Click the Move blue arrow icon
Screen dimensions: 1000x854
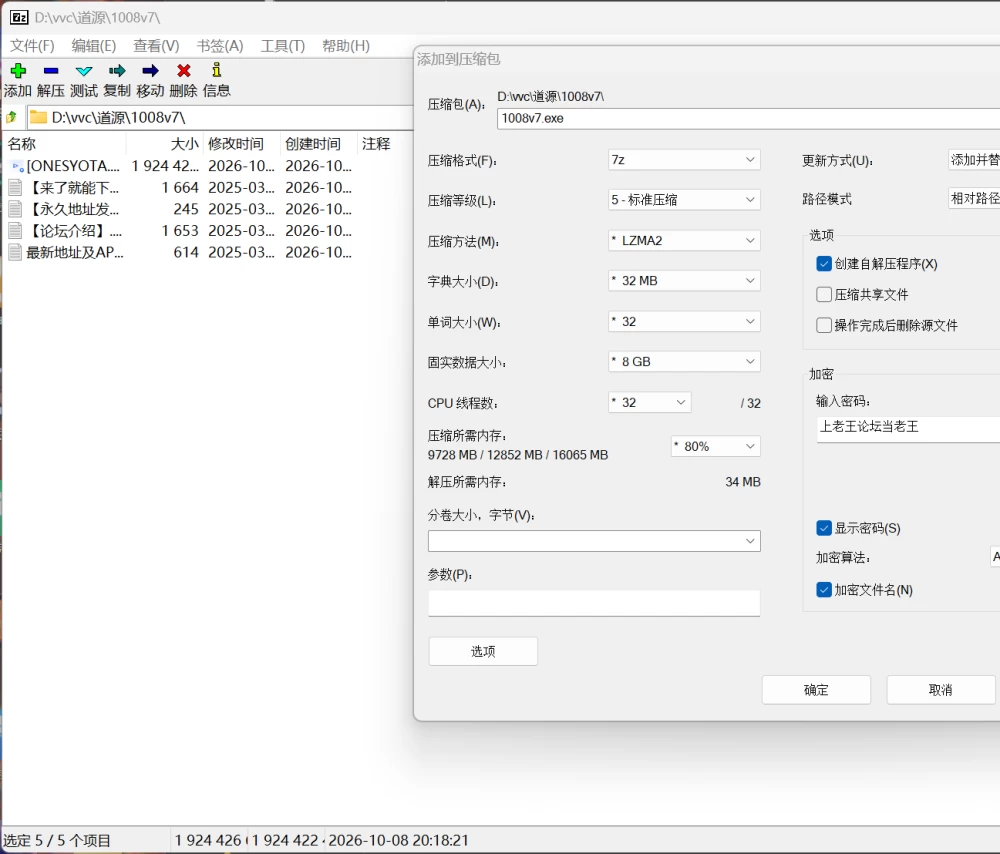pyautogui.click(x=151, y=71)
